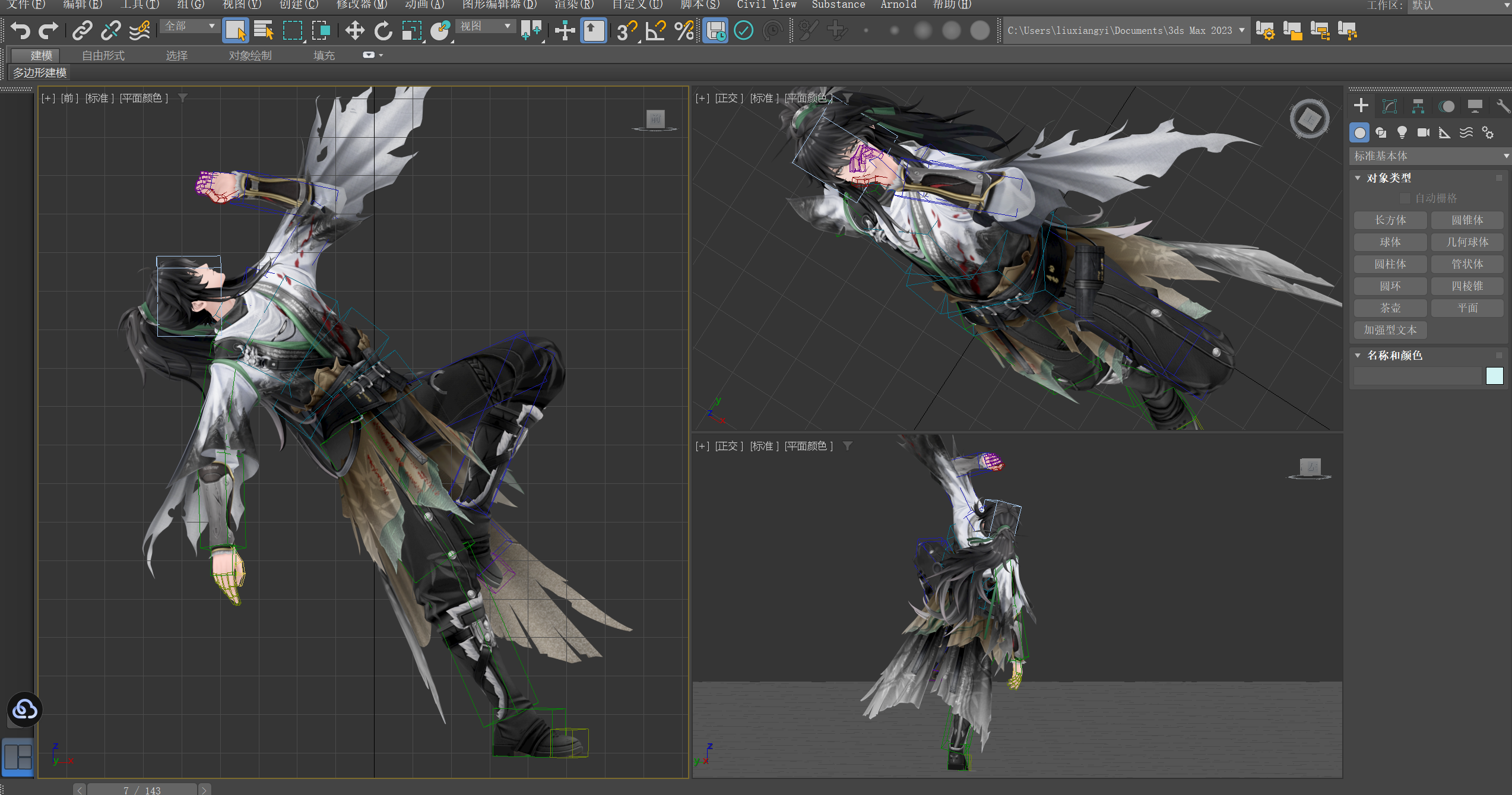Click the rectangular selection region icon
This screenshot has width=1512, height=795.
(293, 30)
